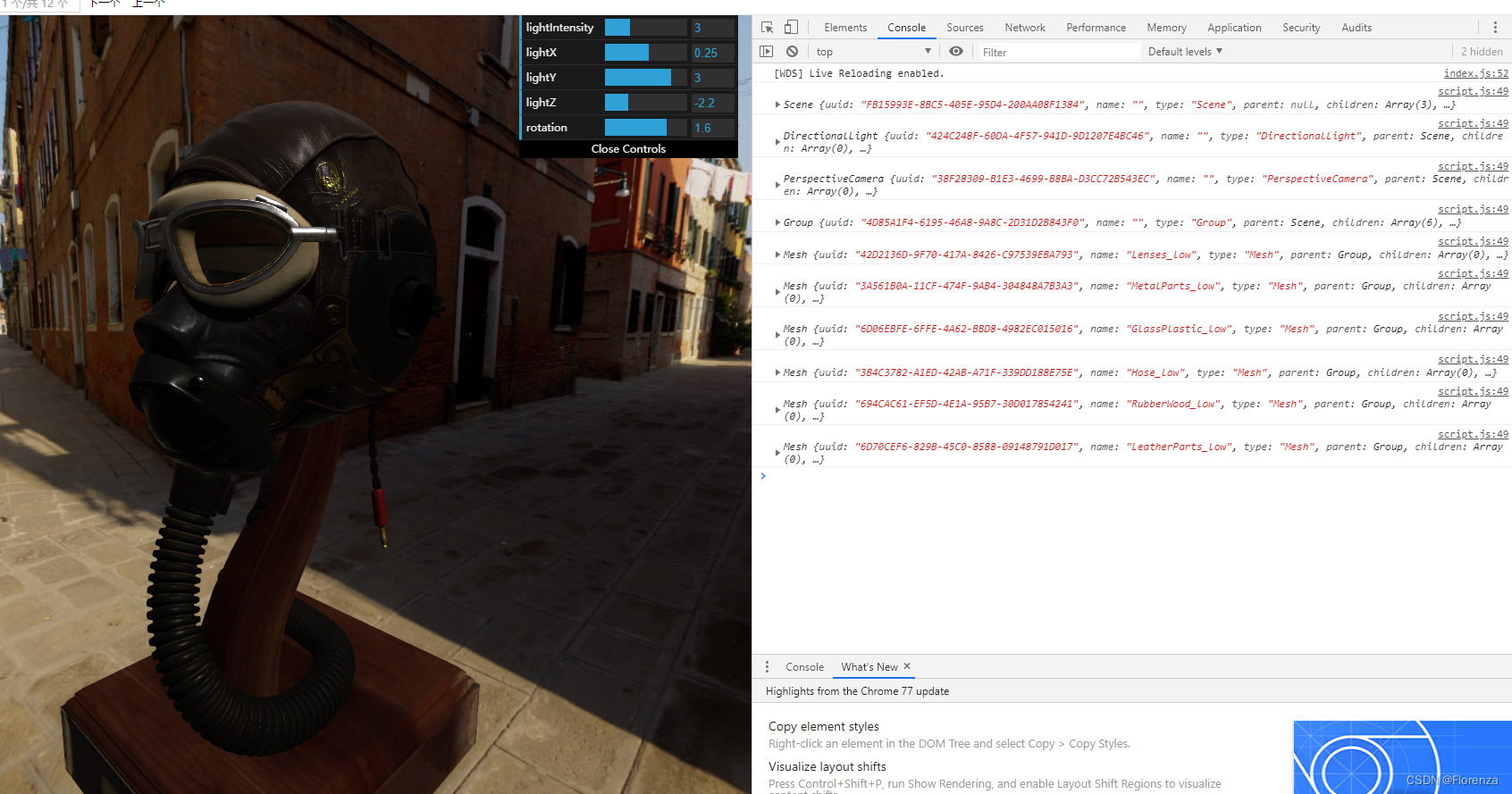Viewport: 1512px width, 794px height.
Task: Open the live expression eye icon
Action: (x=956, y=52)
